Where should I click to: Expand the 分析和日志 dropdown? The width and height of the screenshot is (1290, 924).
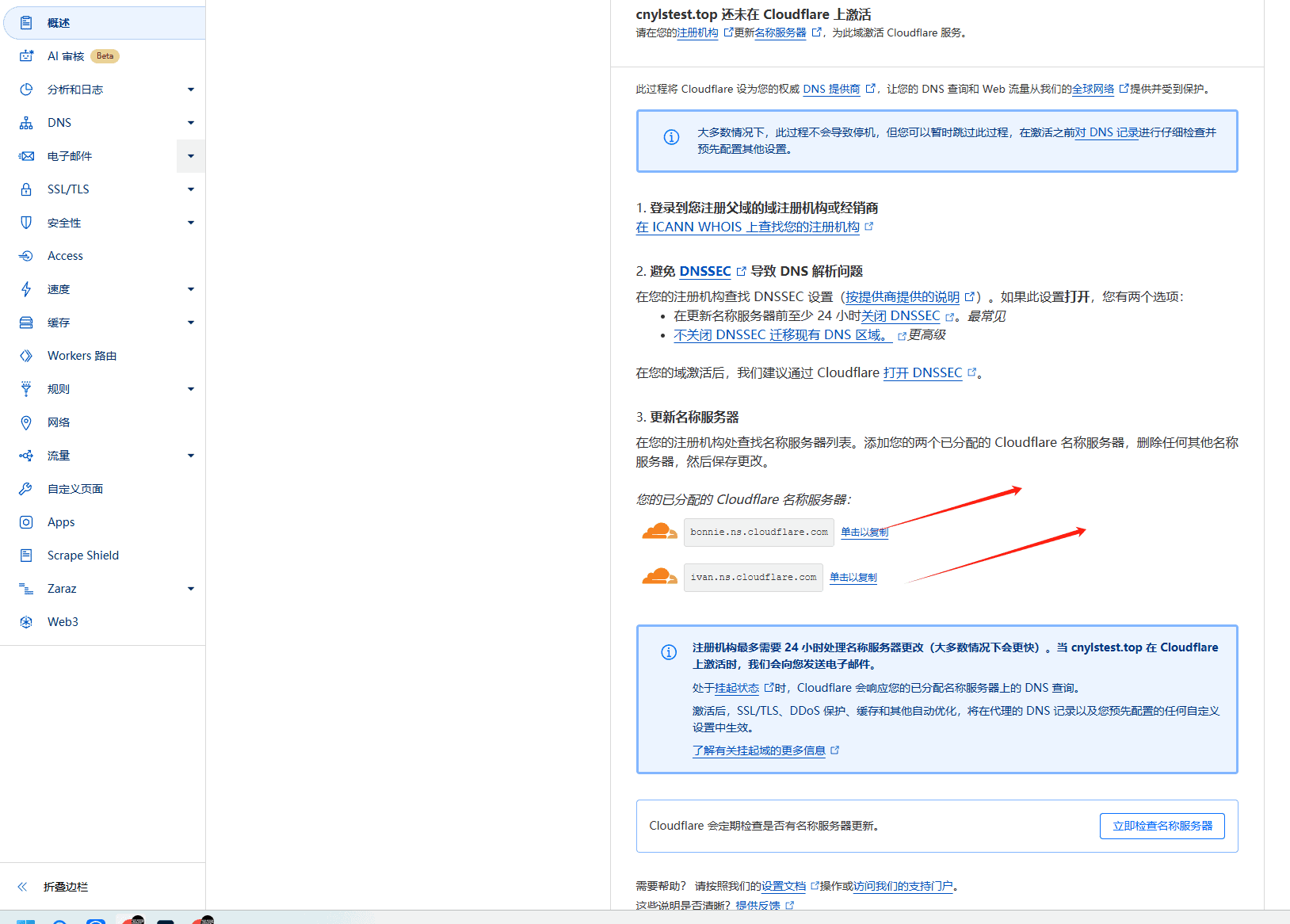[x=190, y=89]
